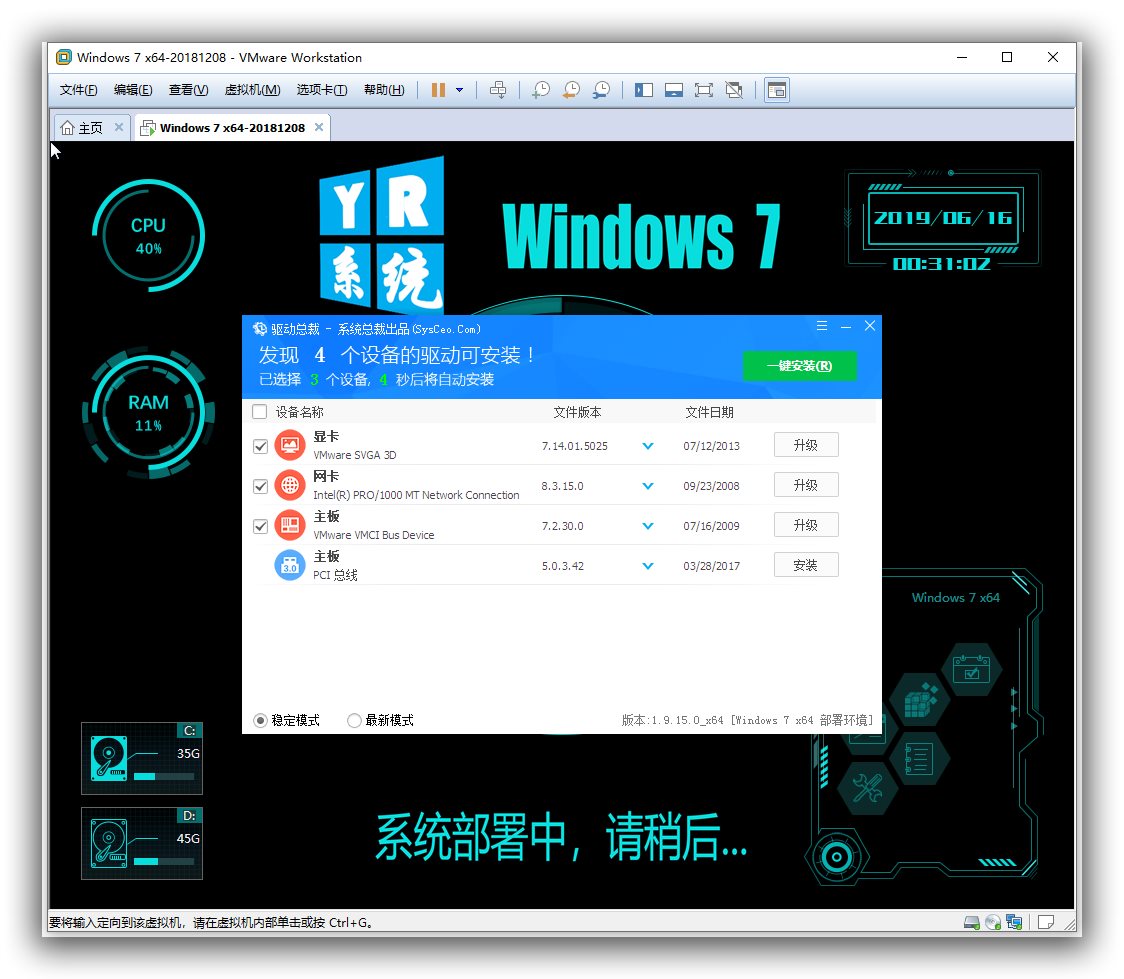Click the console view toolbar icon
Screen dimensions: 1124x979
coord(777,90)
